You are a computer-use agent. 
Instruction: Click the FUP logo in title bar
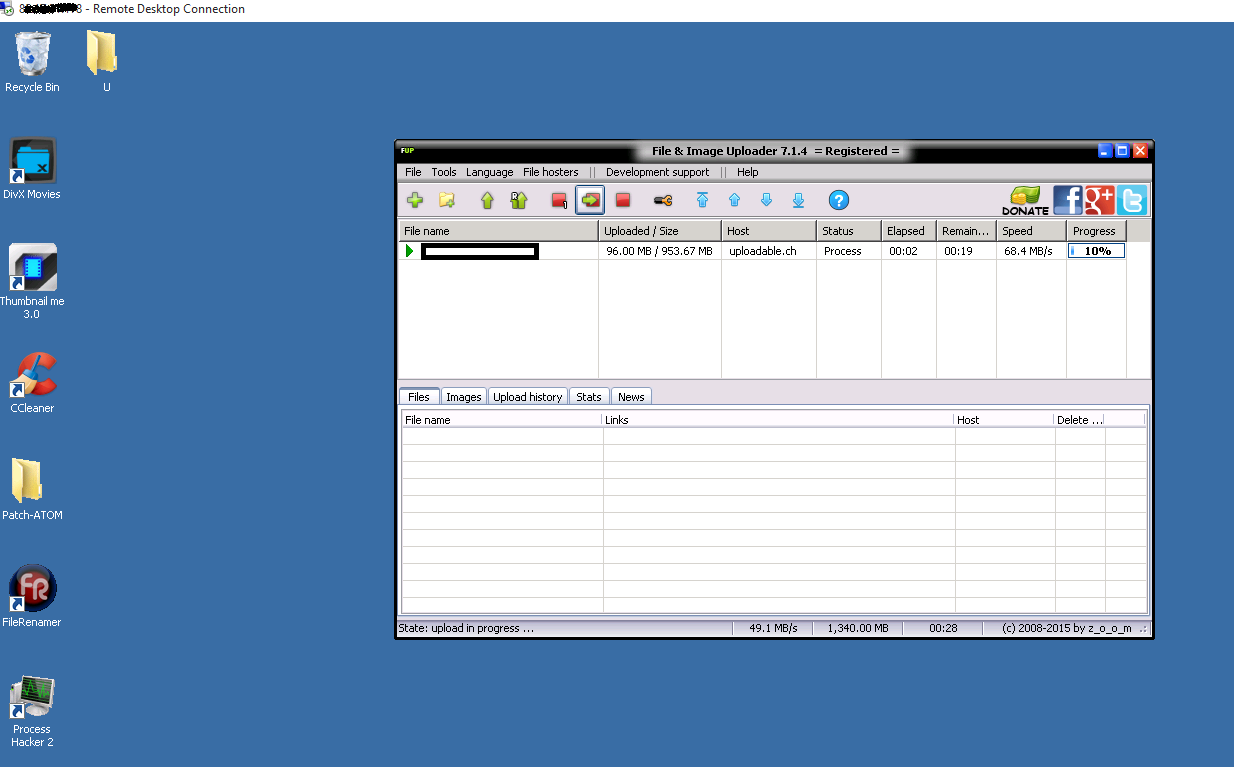(x=407, y=151)
